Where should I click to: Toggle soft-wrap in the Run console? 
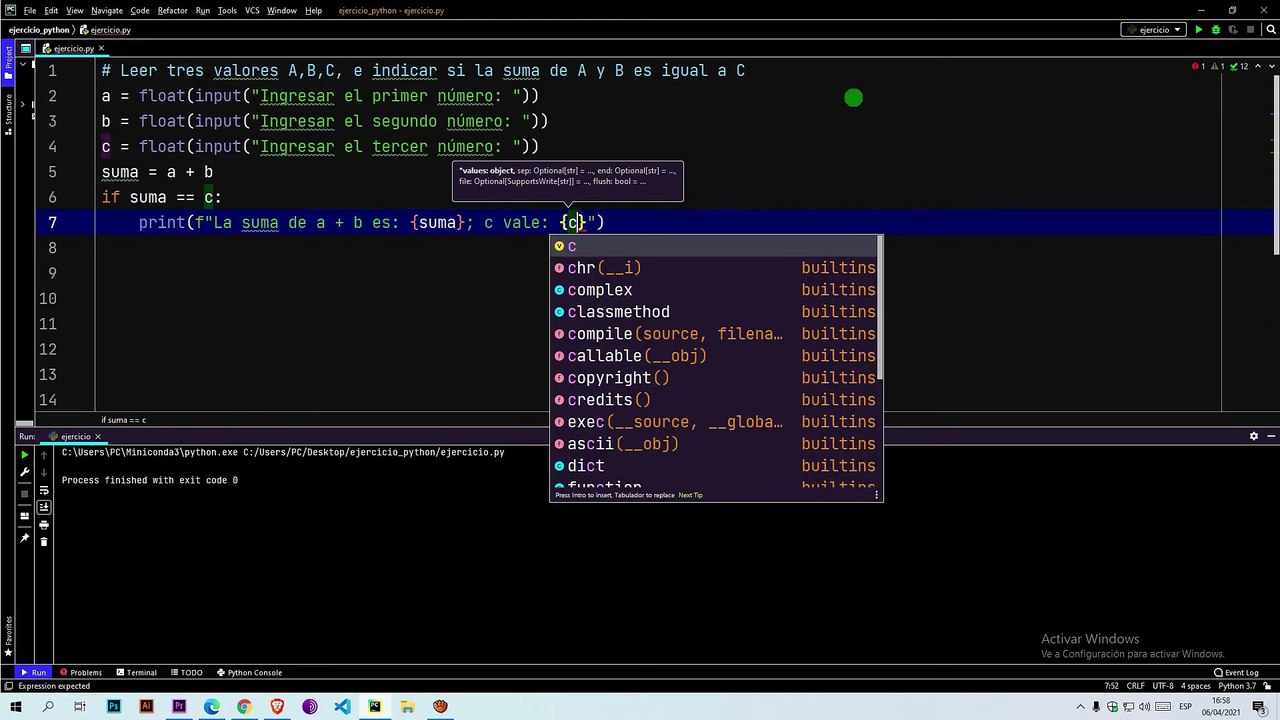coord(44,490)
